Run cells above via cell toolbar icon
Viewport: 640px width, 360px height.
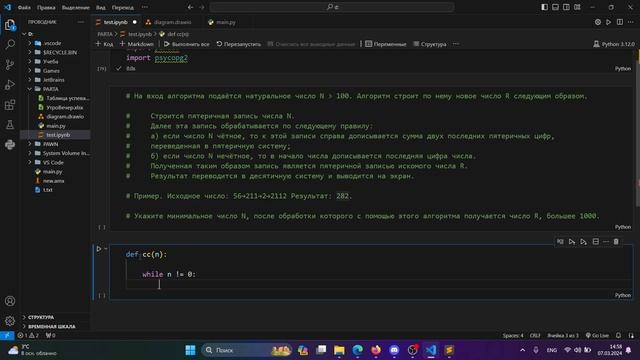point(572,242)
